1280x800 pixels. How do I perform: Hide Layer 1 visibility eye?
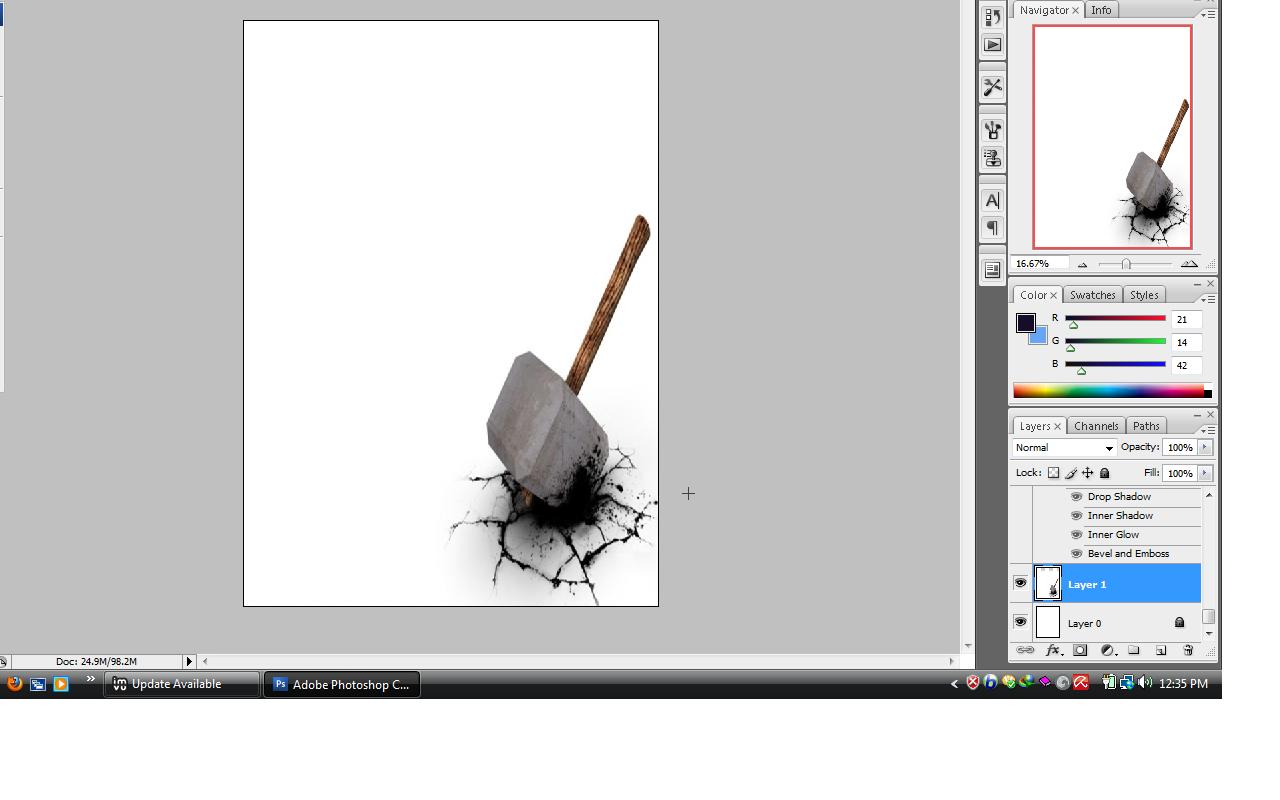[x=1020, y=583]
